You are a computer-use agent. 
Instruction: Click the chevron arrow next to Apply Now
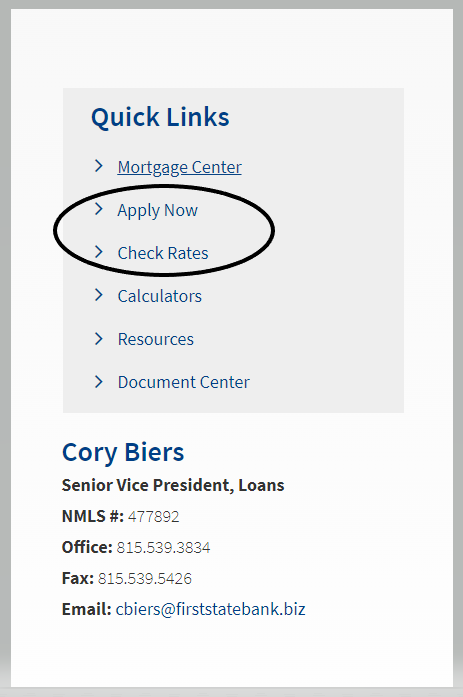point(99,209)
